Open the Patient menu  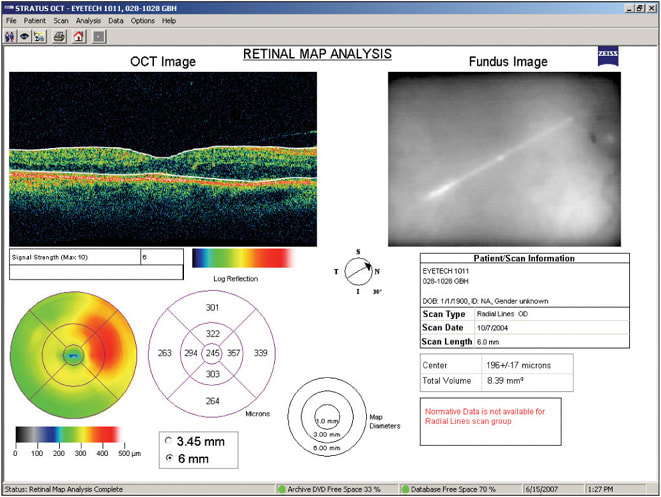[35, 21]
